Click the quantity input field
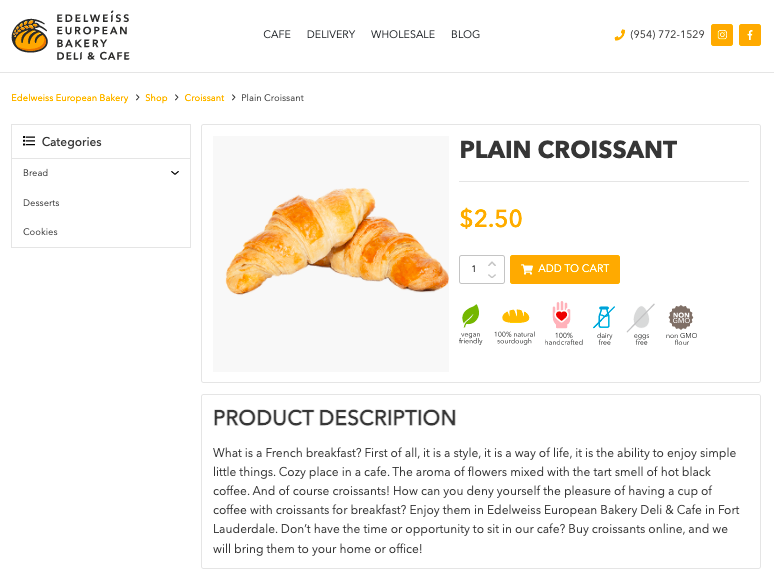The width and height of the screenshot is (774, 584). [474, 269]
